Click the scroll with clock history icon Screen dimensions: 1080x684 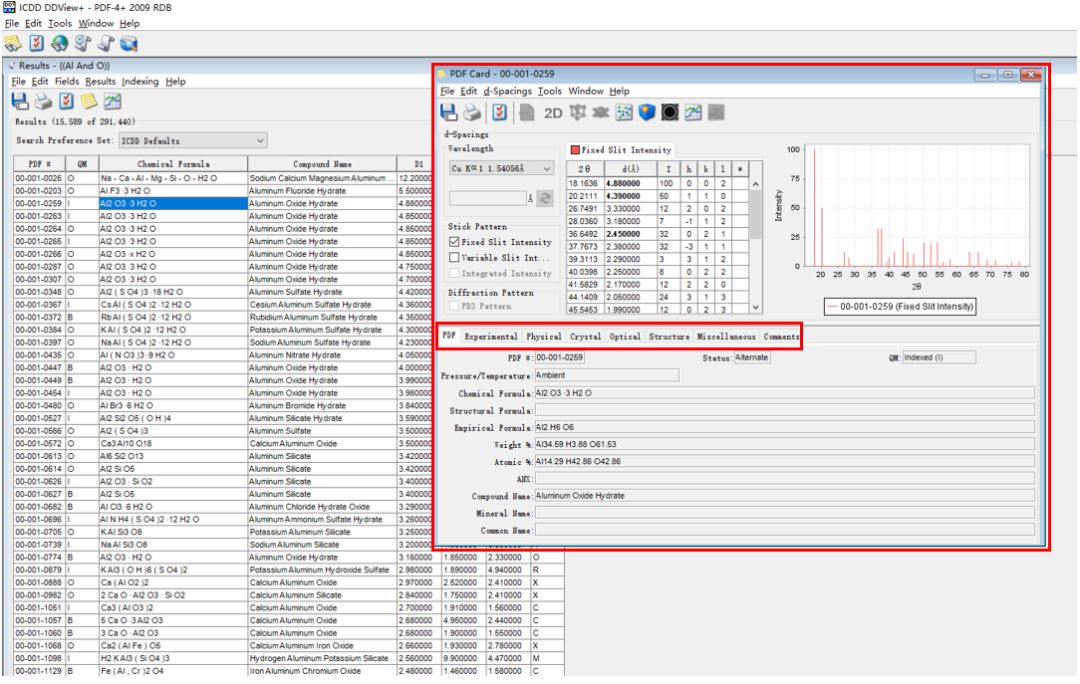tap(83, 44)
